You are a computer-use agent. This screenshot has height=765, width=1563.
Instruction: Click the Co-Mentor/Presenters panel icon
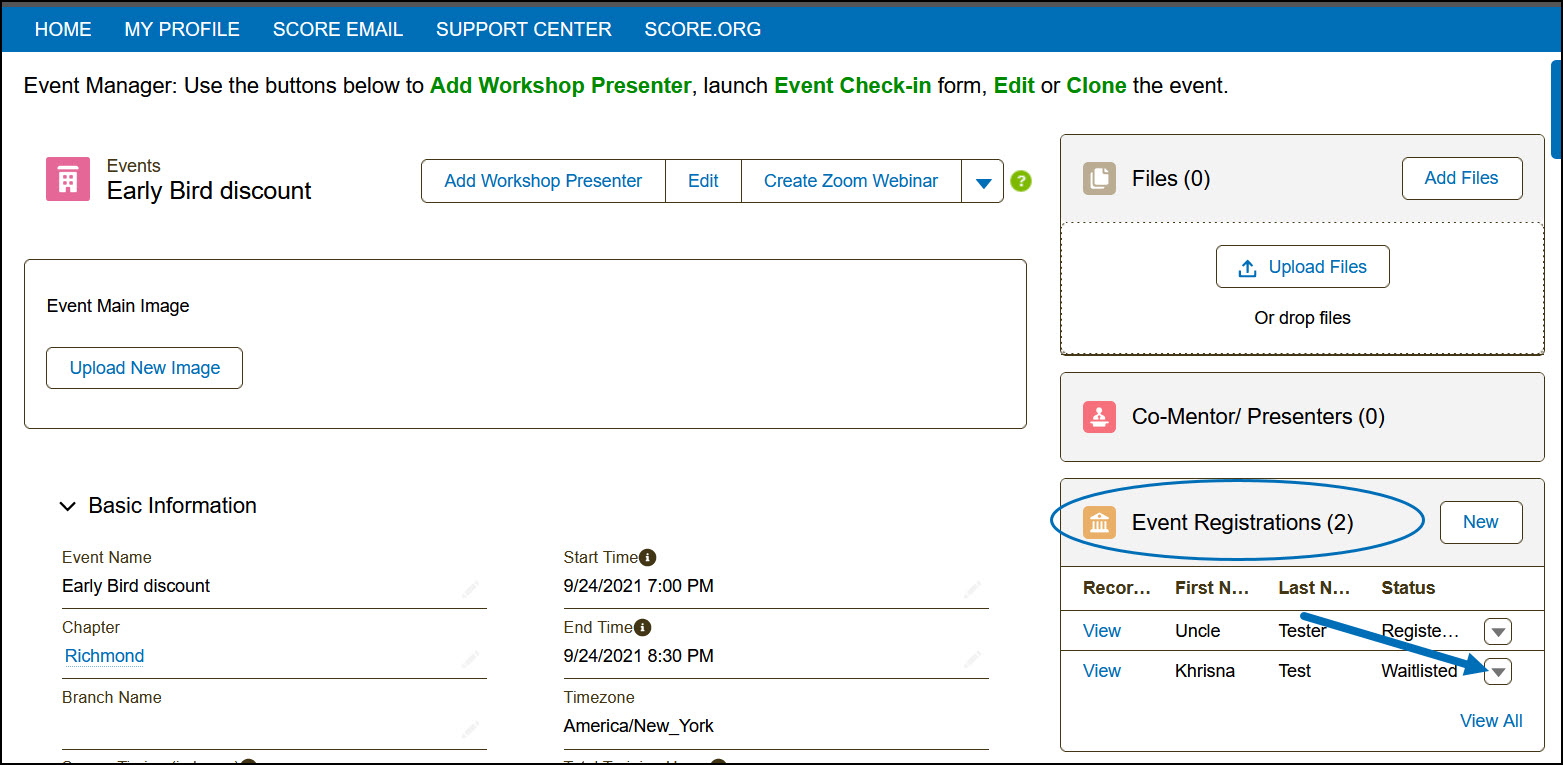pyautogui.click(x=1099, y=417)
